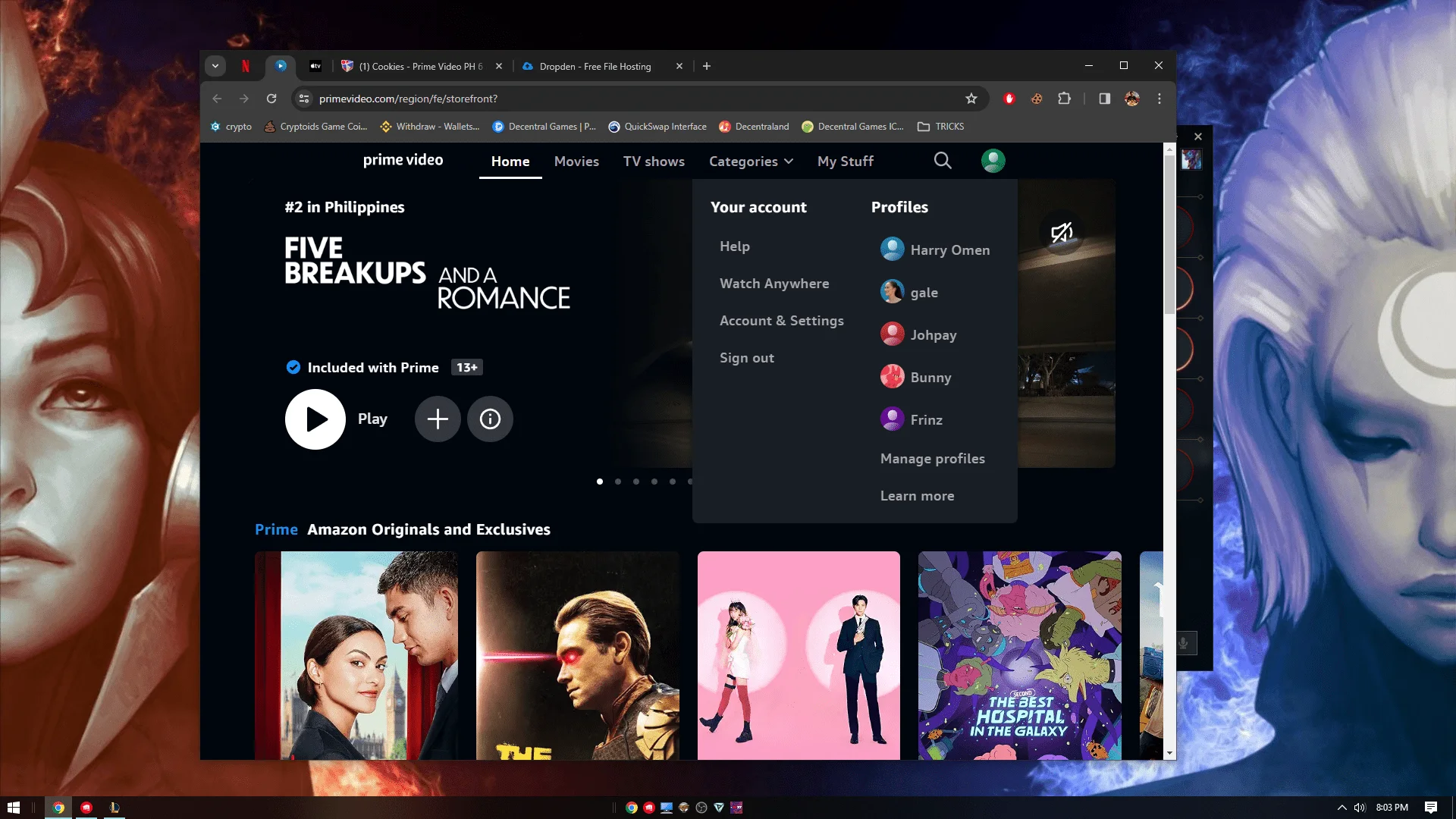The width and height of the screenshot is (1456, 819).
Task: Switch to the Johpay profile
Action: (918, 334)
